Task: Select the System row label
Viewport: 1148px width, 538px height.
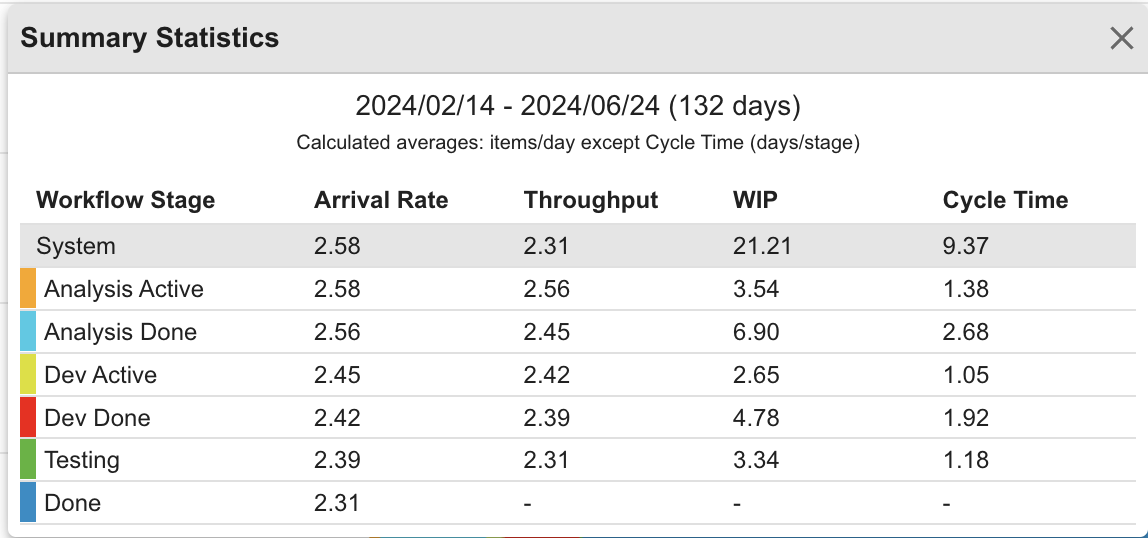Action: point(76,246)
